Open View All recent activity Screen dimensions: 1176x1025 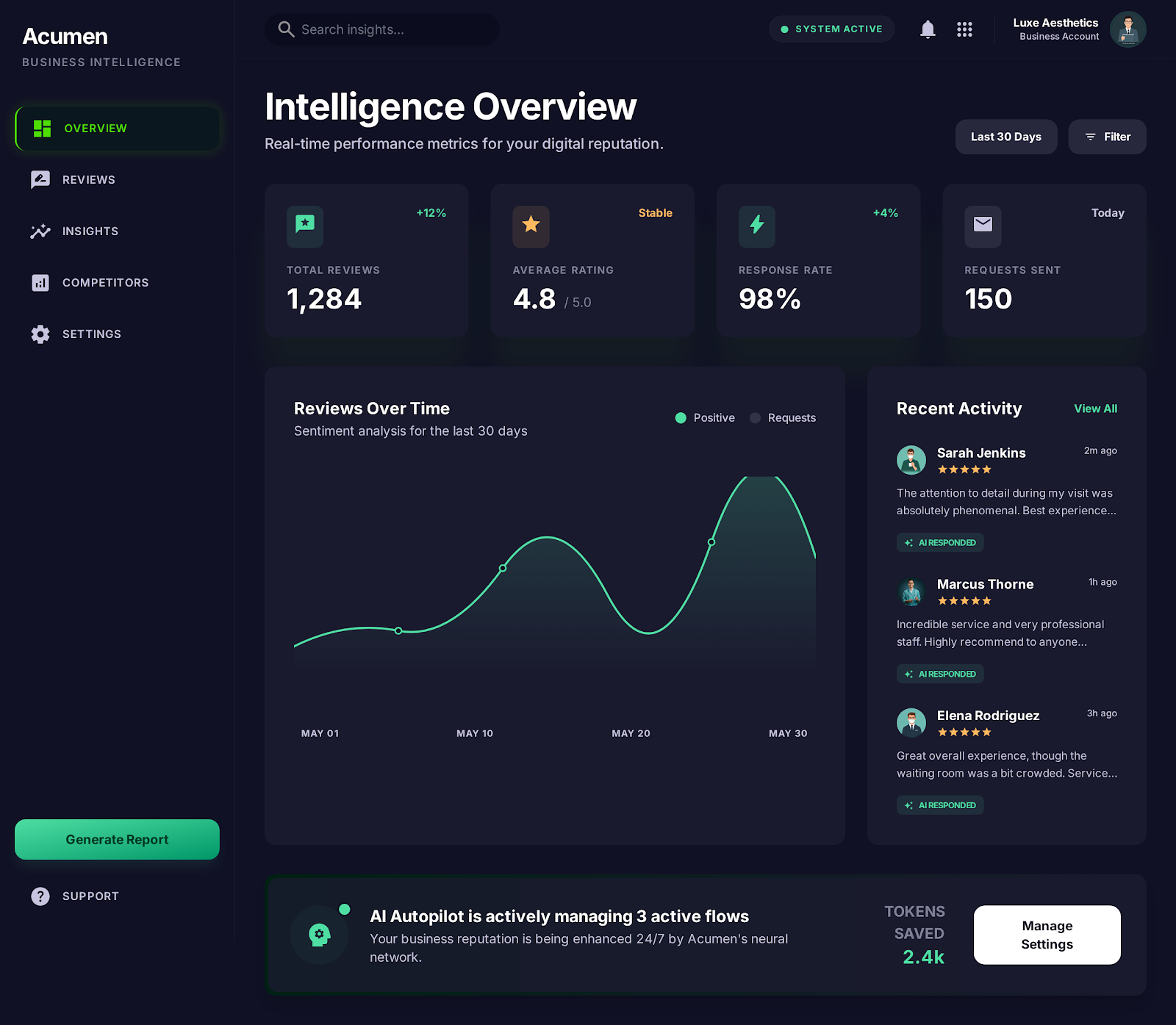coord(1095,409)
